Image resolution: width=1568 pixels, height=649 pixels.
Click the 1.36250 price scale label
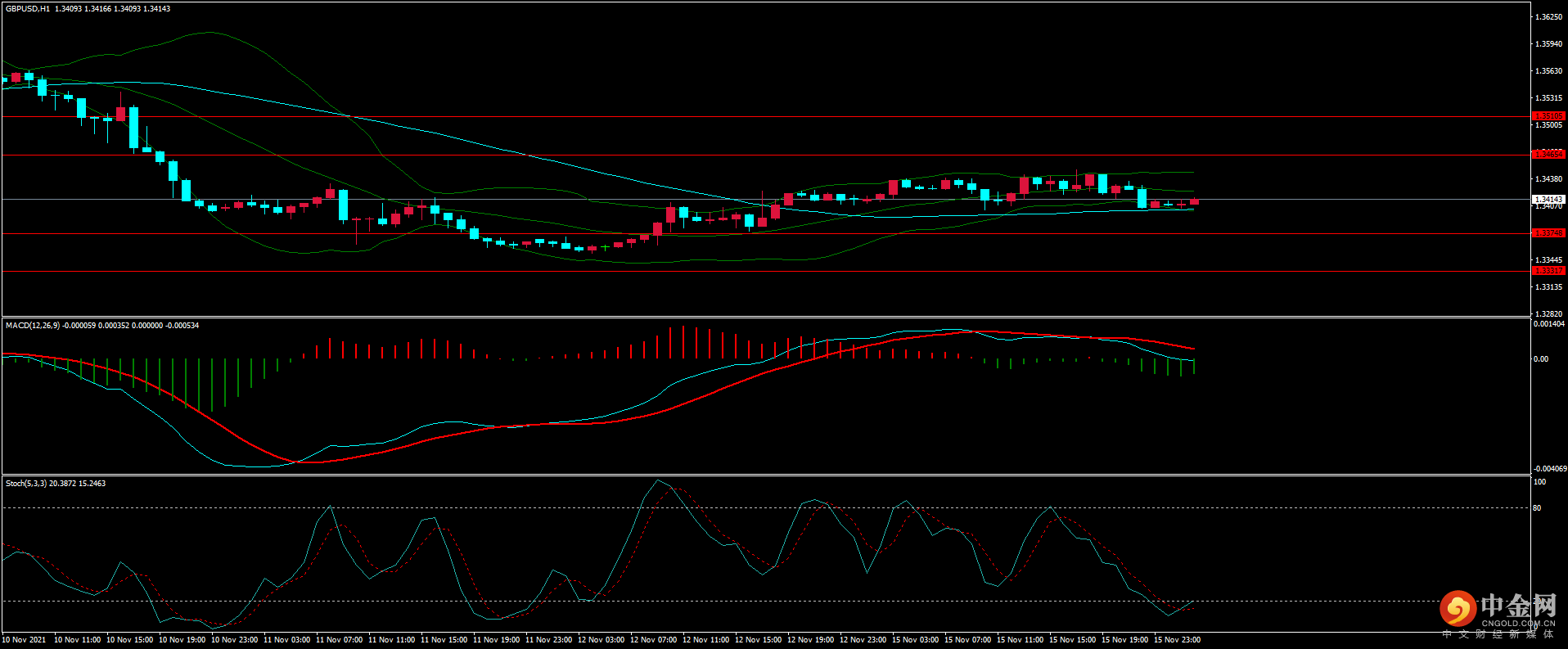pyautogui.click(x=1548, y=17)
